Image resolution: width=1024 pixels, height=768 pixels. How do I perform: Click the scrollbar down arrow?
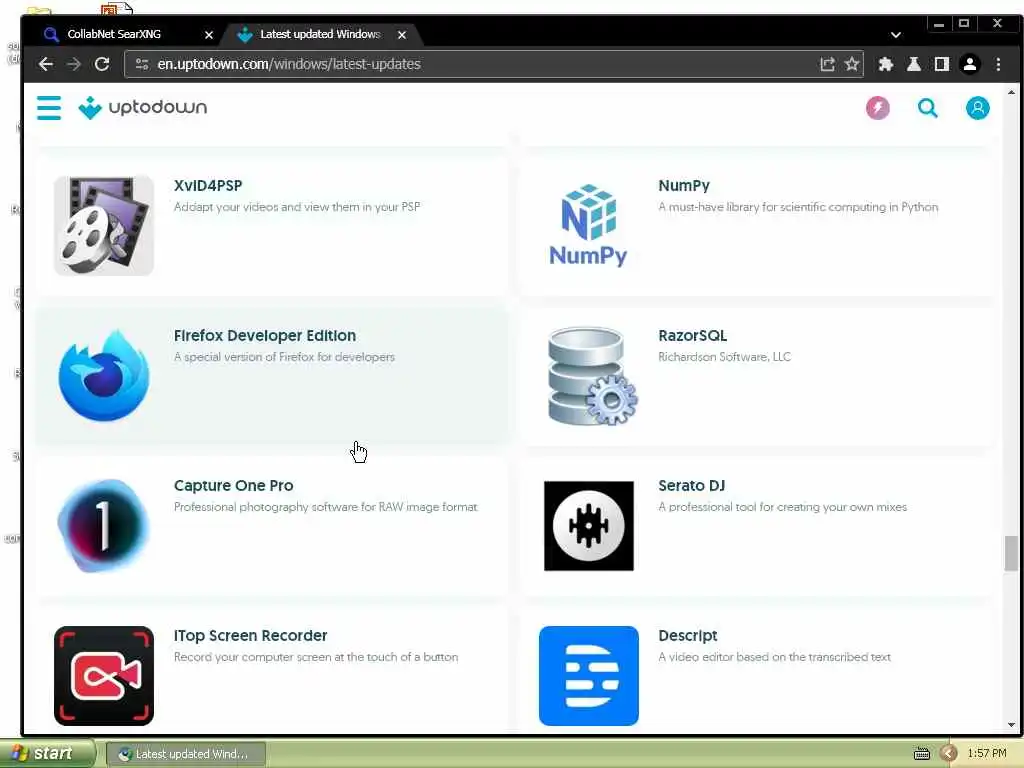point(1011,725)
